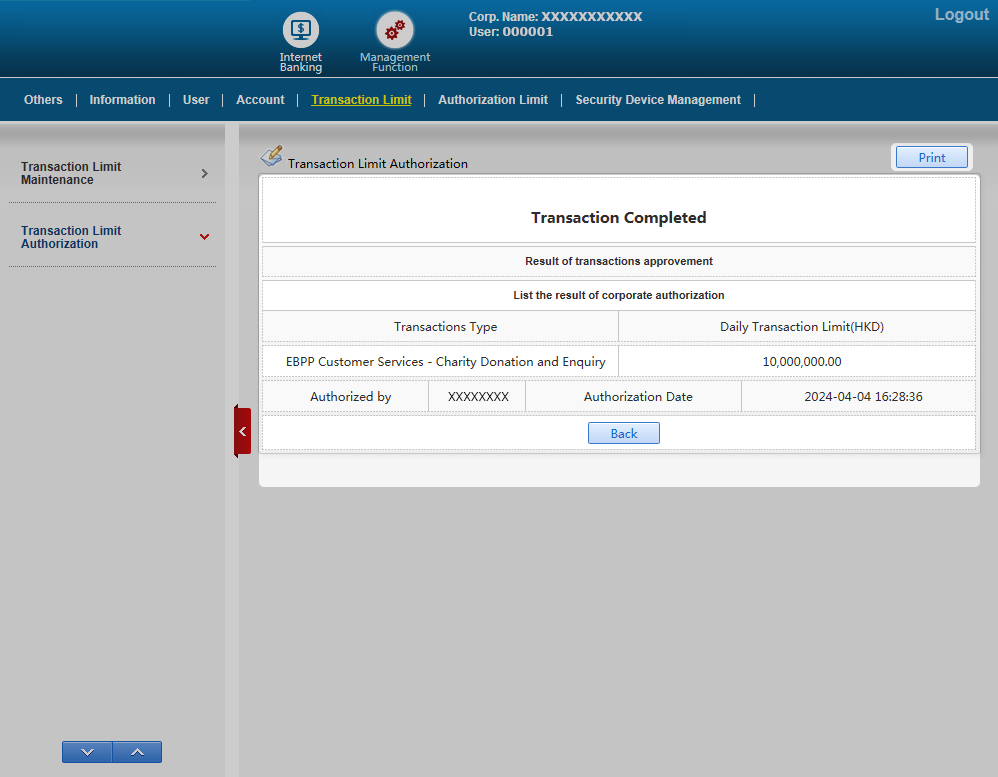
Task: Open the Internet Banking icon
Action: [300, 30]
